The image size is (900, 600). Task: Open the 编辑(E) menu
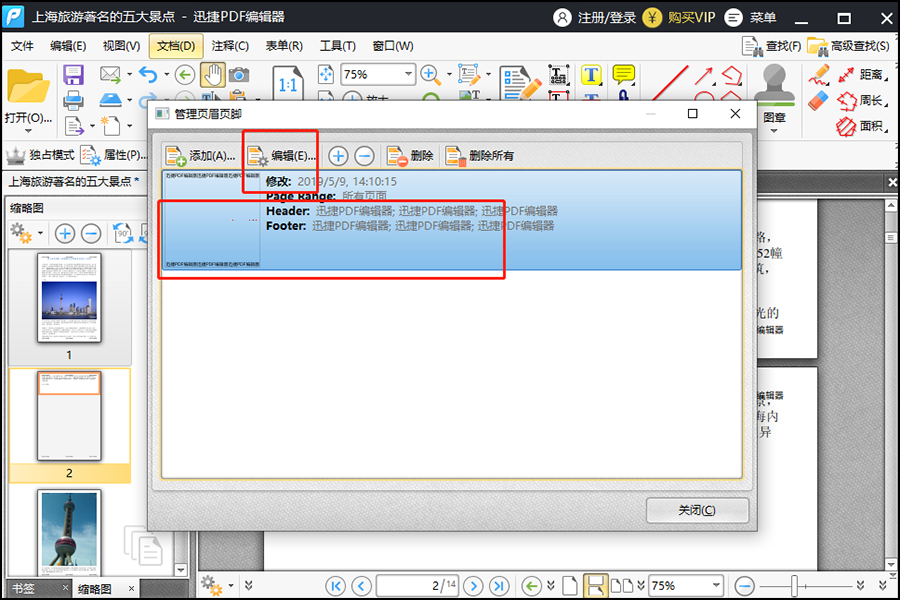coord(68,46)
